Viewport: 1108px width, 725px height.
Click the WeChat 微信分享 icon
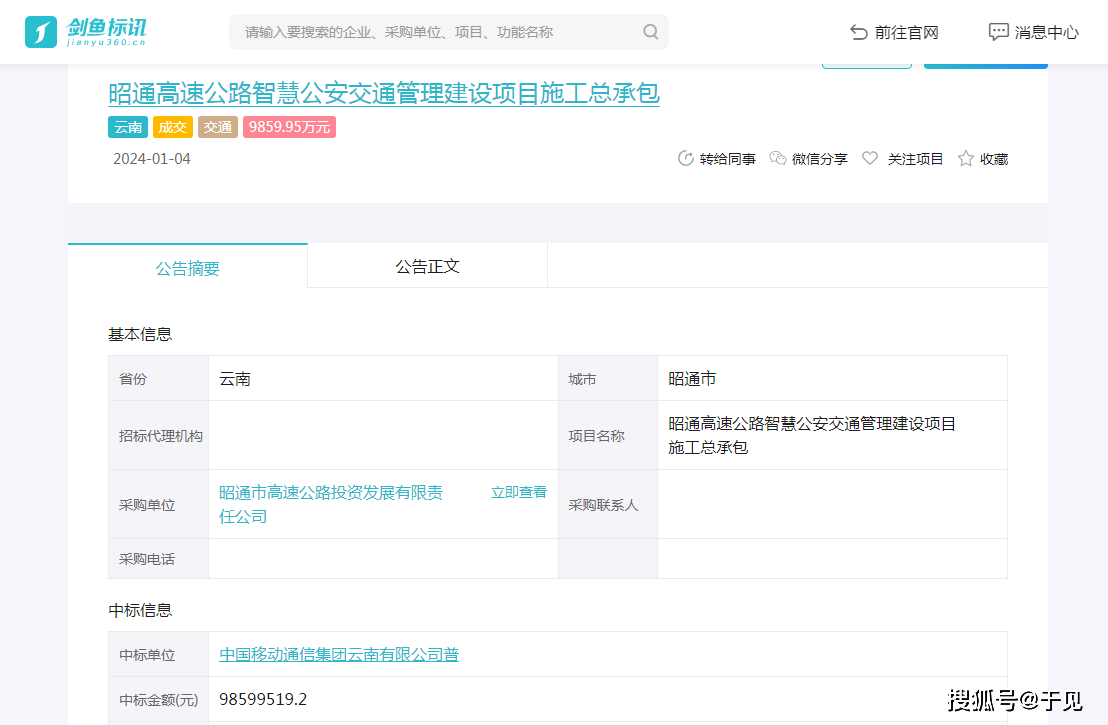click(777, 158)
